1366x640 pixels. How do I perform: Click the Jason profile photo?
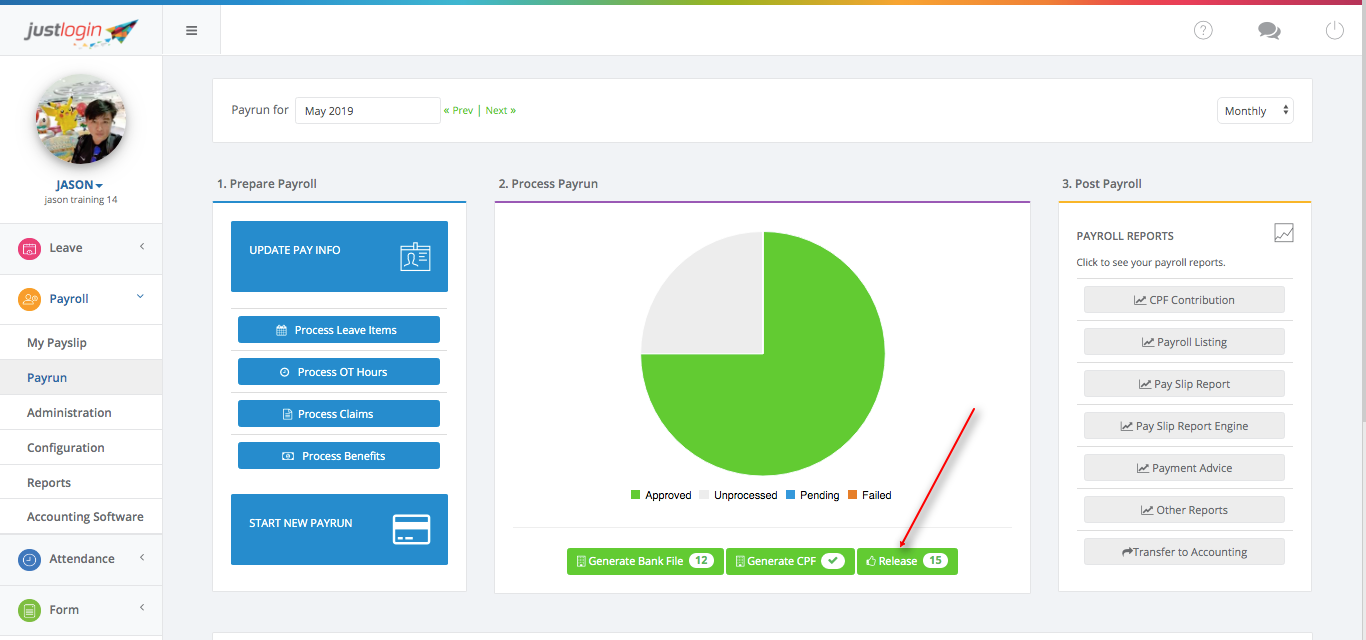[x=81, y=120]
